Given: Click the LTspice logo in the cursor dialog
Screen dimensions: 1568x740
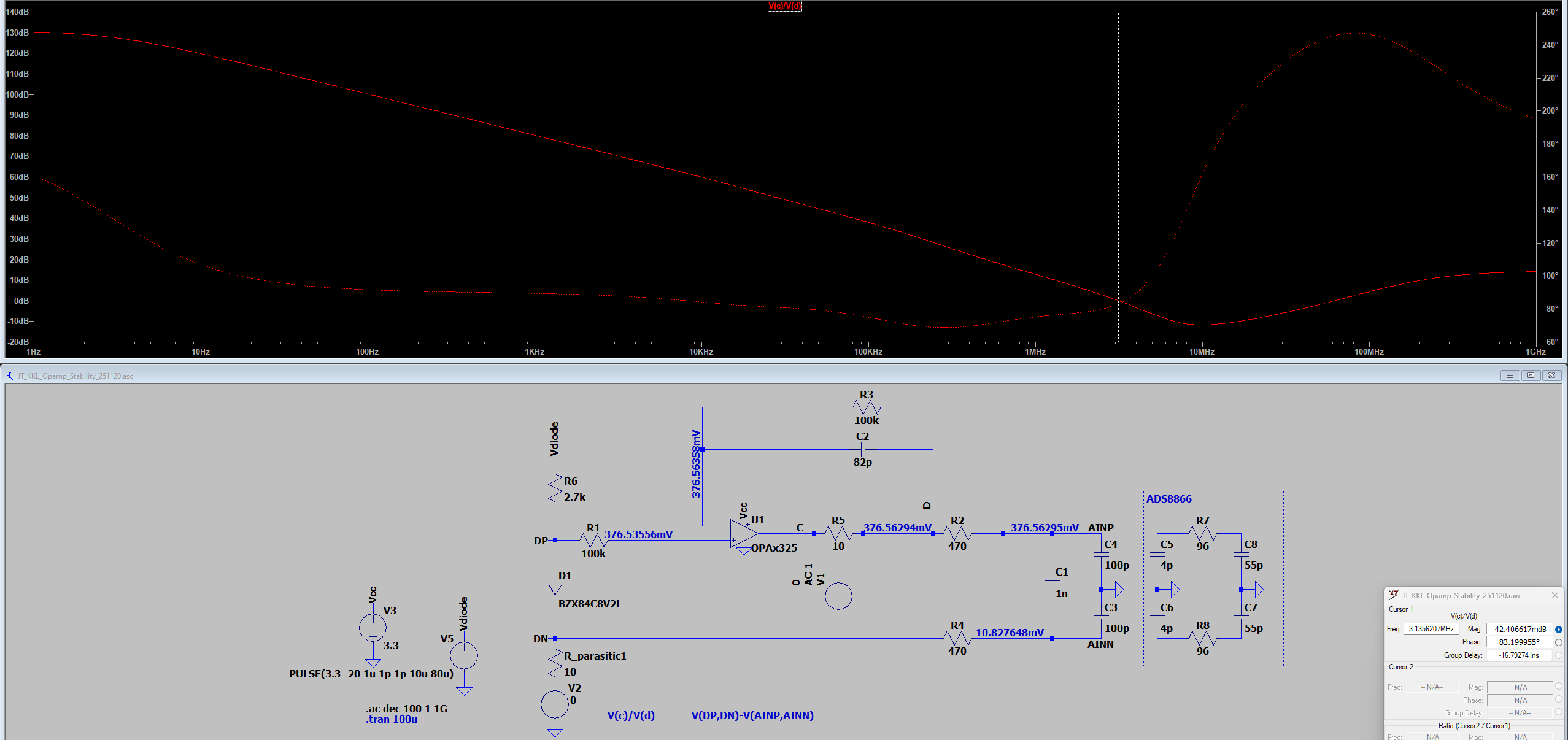Looking at the screenshot, I should 1392,595.
